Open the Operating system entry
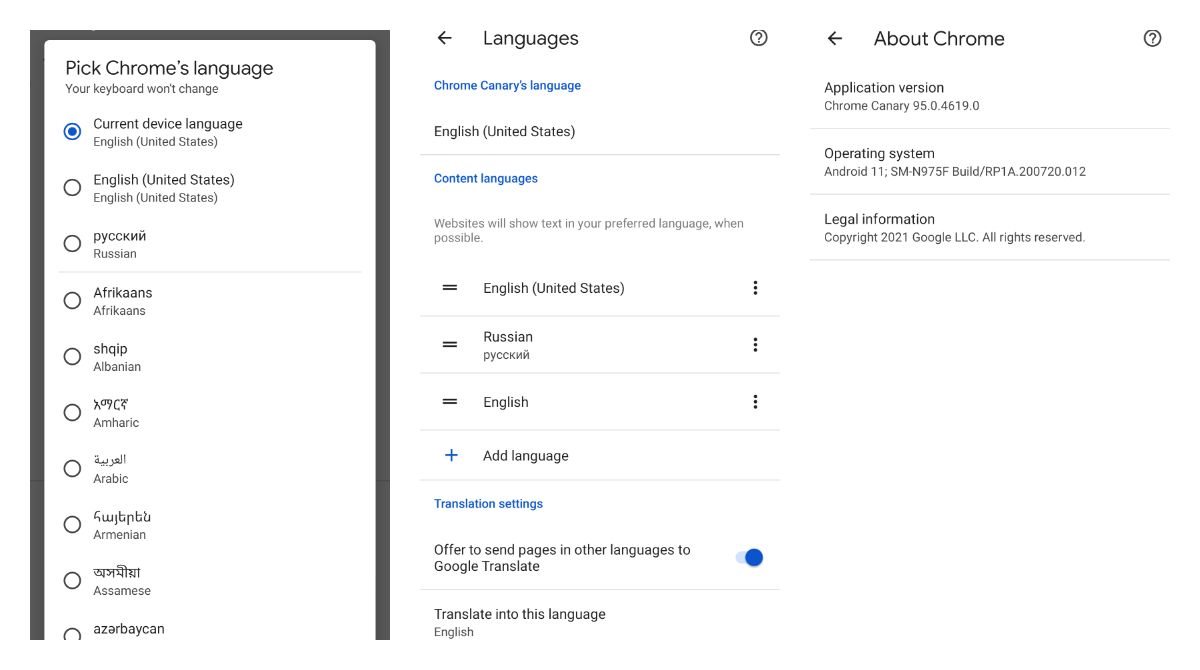This screenshot has width=1200, height=670. pyautogui.click(x=990, y=162)
